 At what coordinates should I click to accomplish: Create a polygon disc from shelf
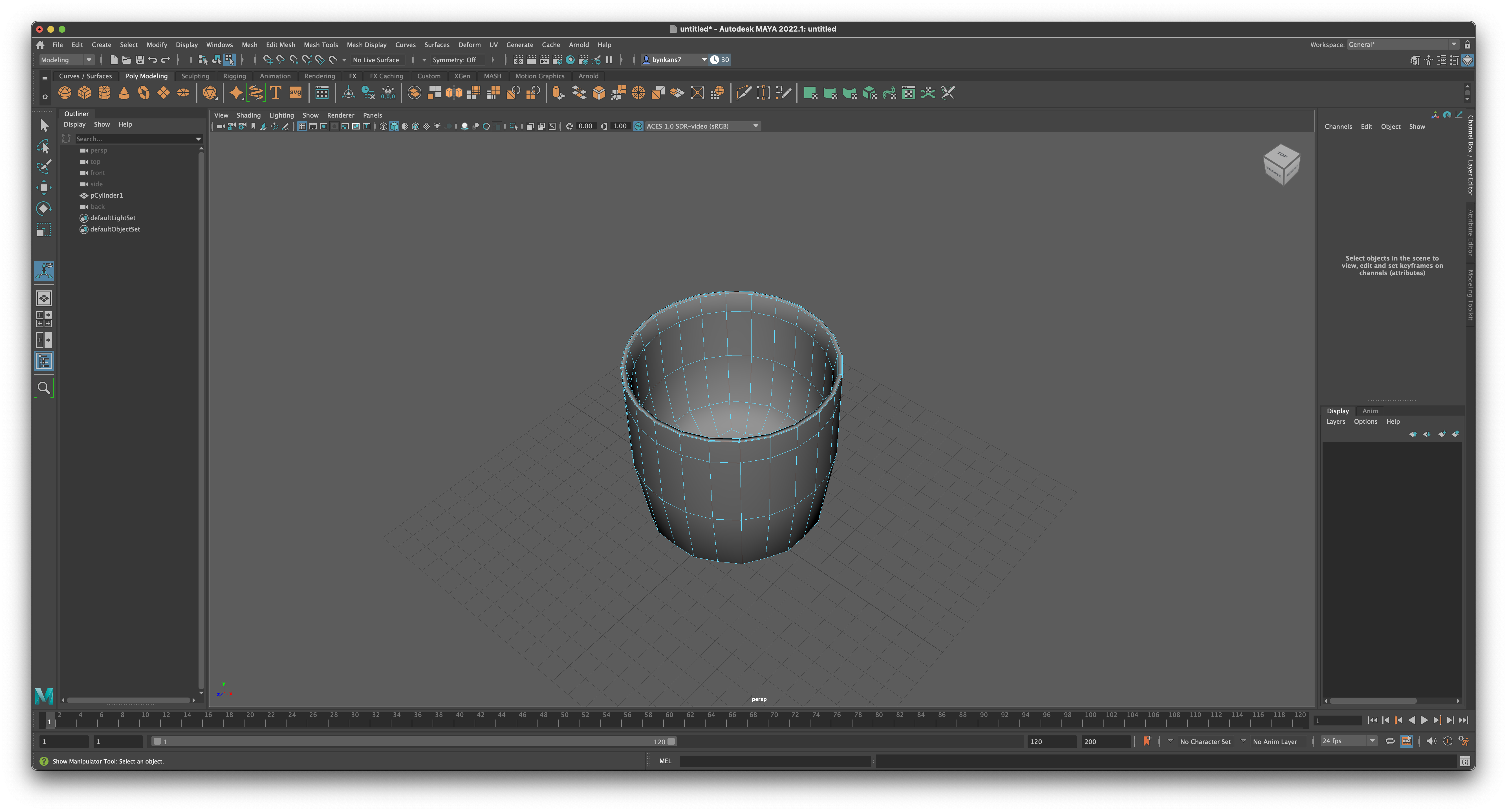tap(183, 92)
